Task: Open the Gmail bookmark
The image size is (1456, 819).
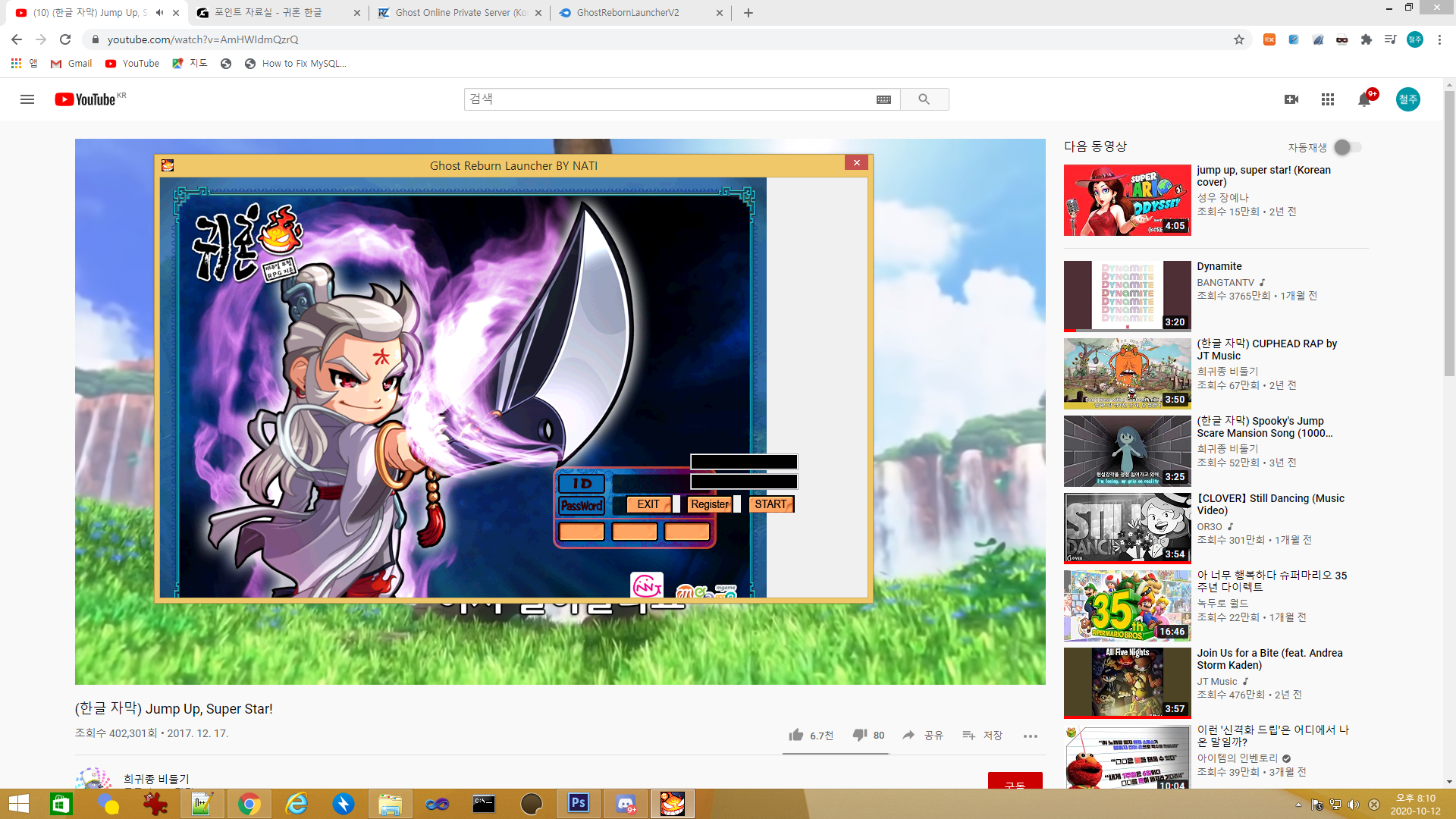Action: click(71, 64)
